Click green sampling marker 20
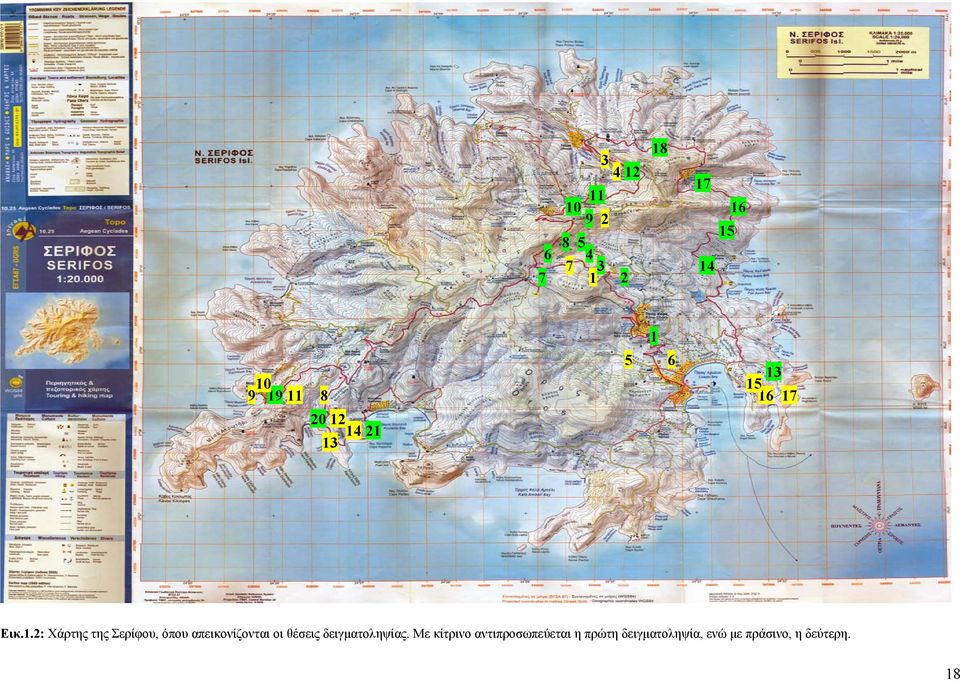960x681 pixels. coord(318,419)
